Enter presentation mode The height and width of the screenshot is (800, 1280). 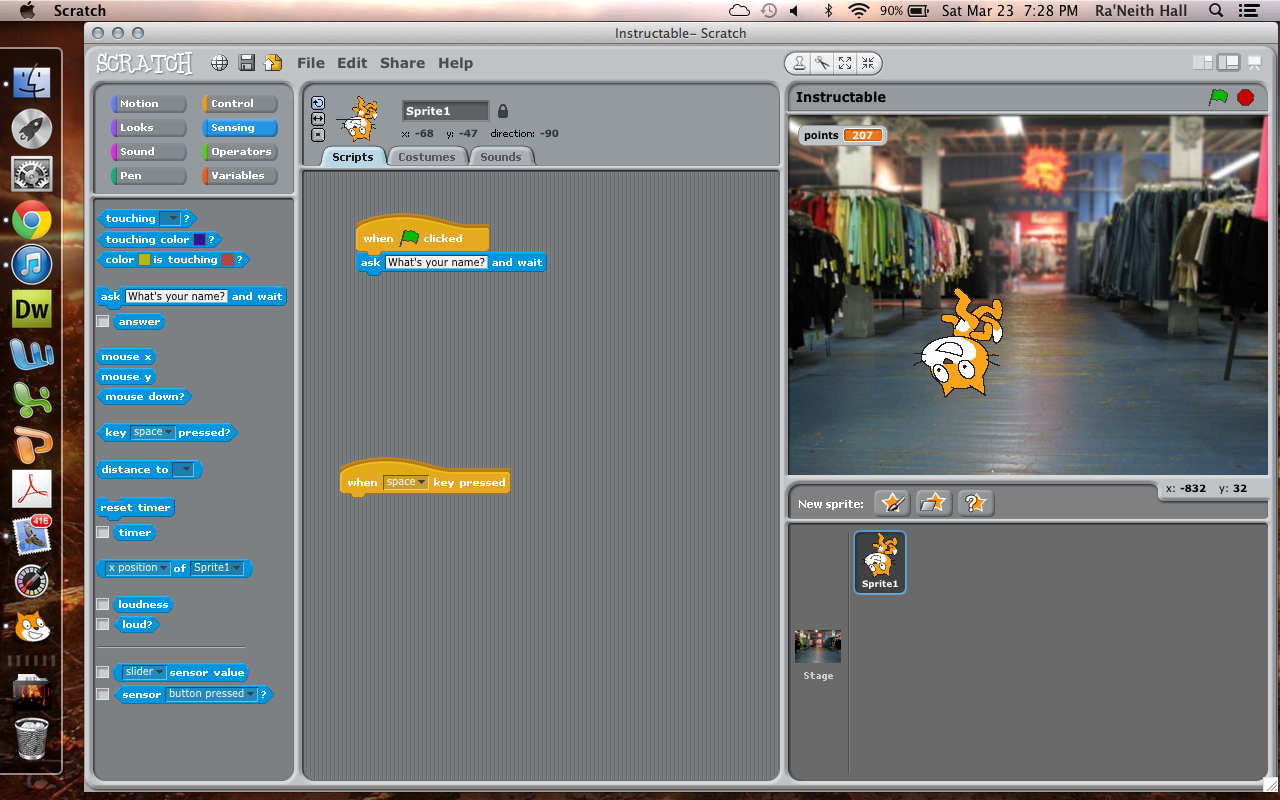(x=1255, y=63)
